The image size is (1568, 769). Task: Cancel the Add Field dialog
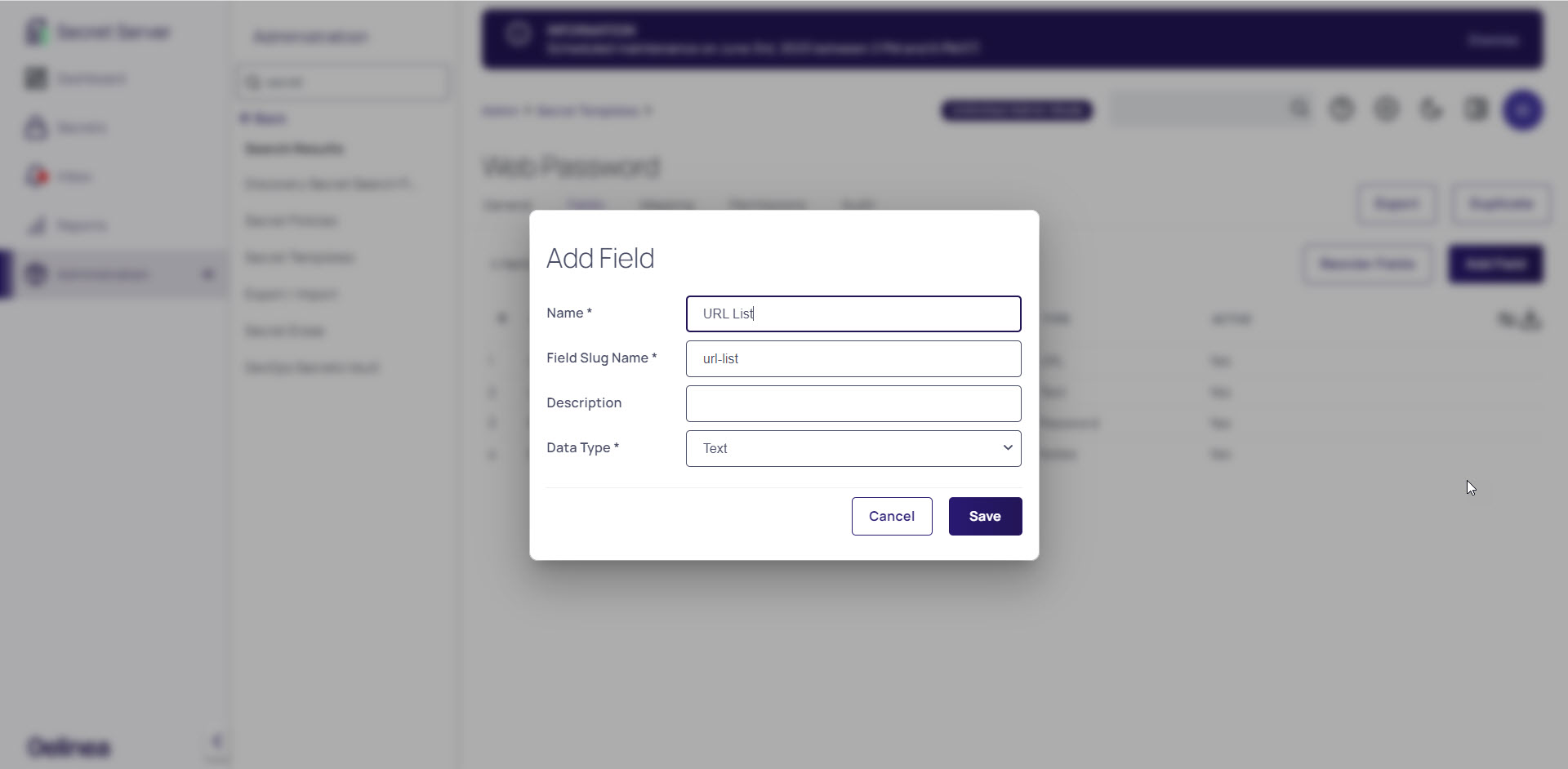(x=892, y=516)
